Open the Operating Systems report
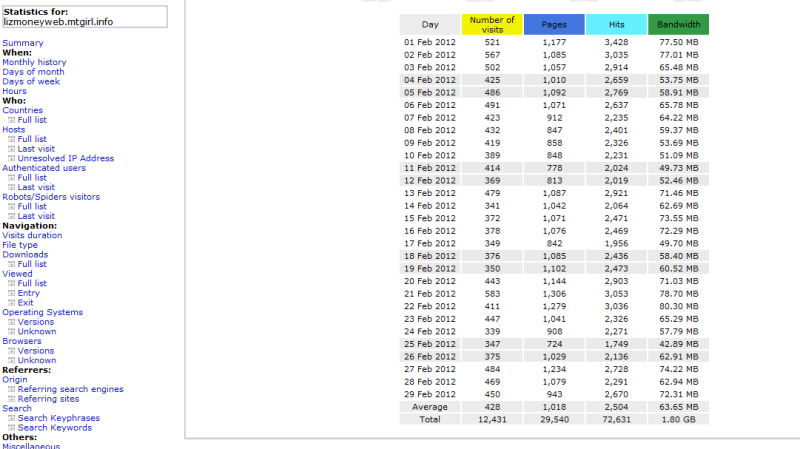Image resolution: width=800 pixels, height=449 pixels. coord(42,312)
